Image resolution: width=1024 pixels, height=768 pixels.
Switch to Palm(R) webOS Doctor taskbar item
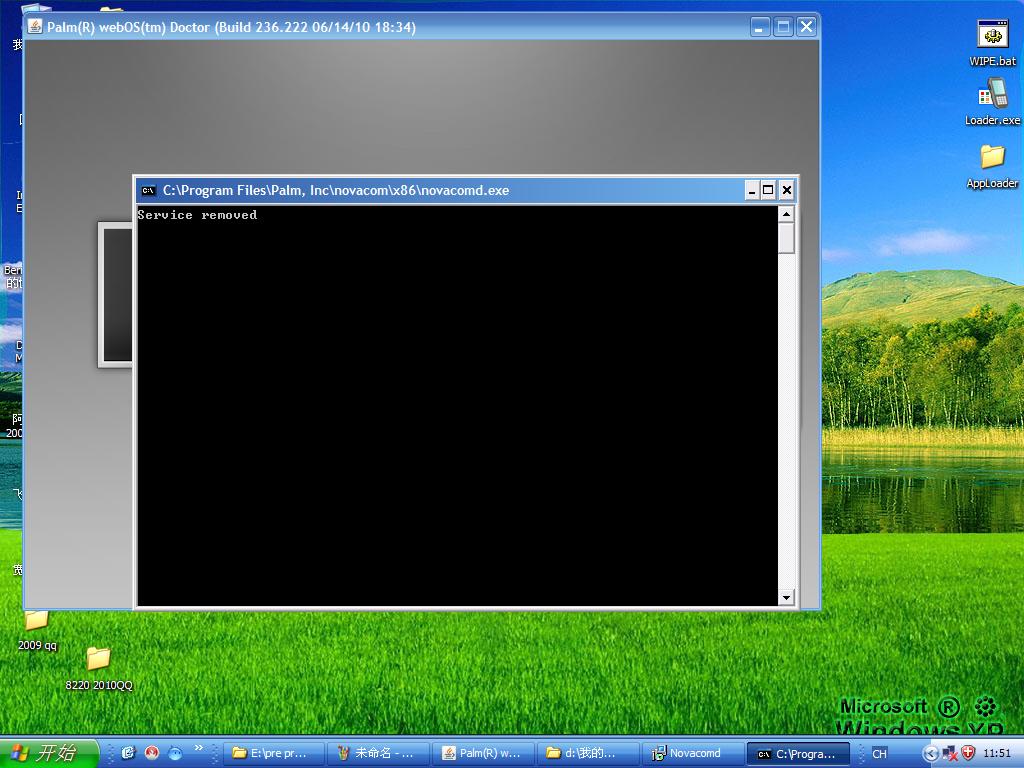(x=484, y=753)
